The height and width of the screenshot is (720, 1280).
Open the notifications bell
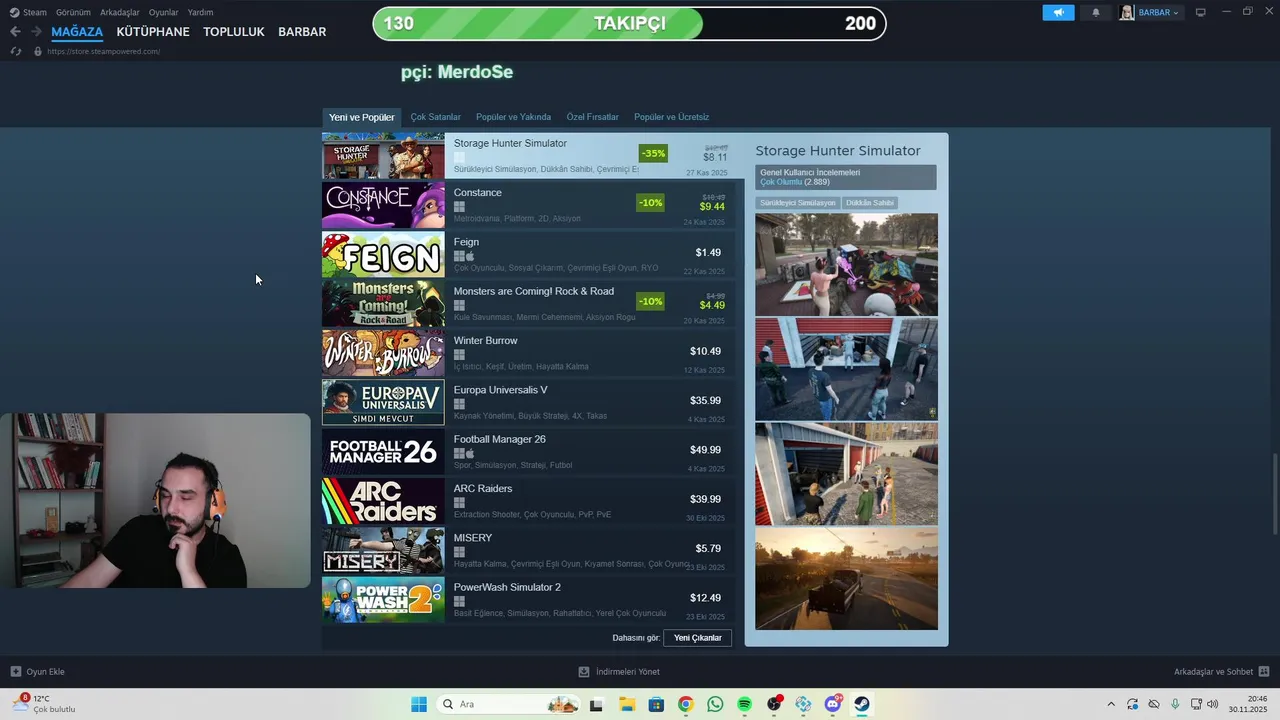pos(1096,12)
